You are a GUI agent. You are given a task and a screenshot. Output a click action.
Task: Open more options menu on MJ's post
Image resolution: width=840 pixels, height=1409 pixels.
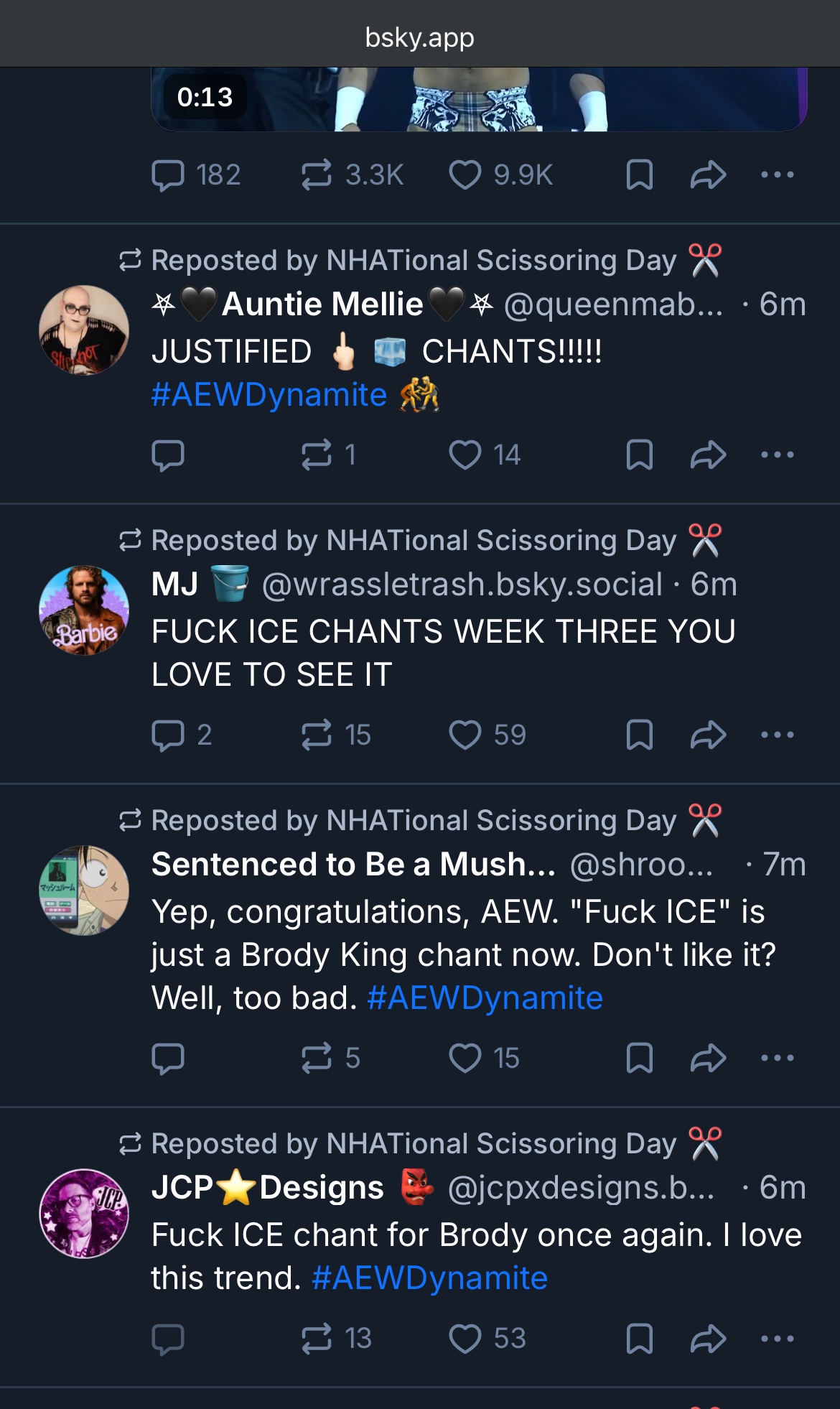click(x=778, y=735)
